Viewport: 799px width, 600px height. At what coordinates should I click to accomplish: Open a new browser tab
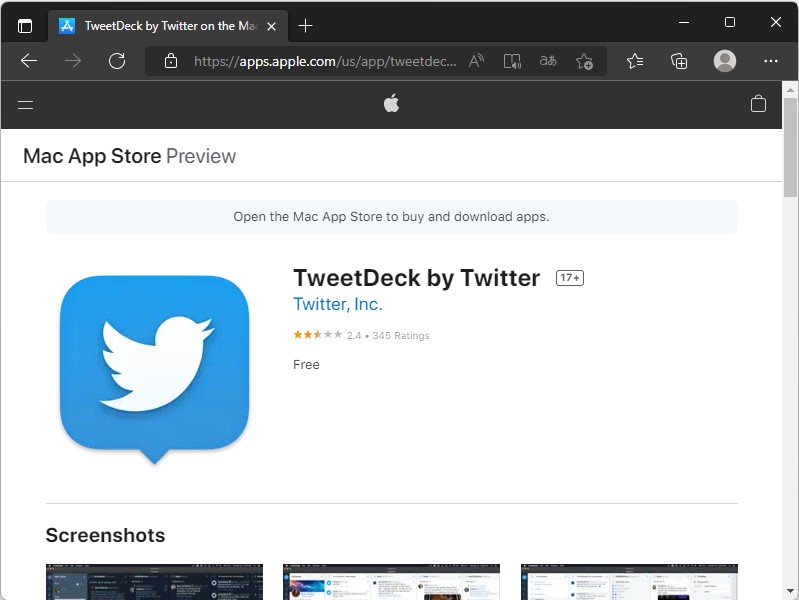coord(305,25)
